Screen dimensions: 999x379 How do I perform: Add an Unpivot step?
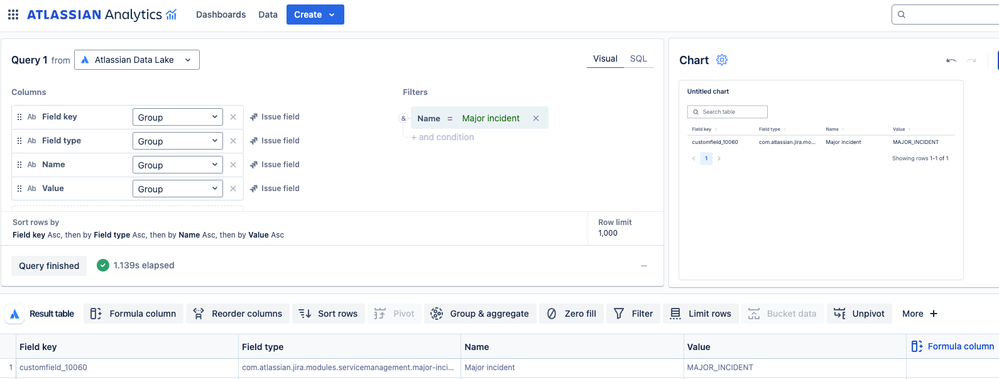[x=859, y=313]
